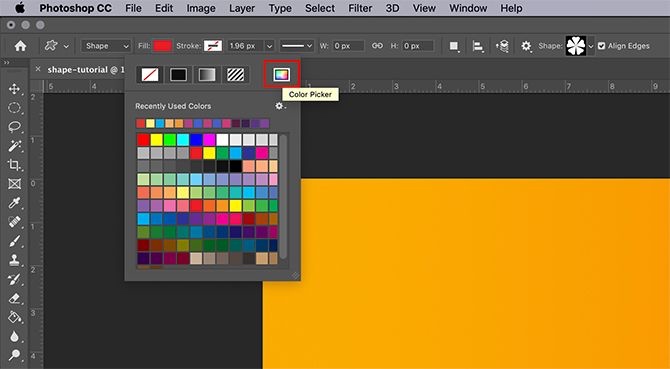Select the History Brush tool
This screenshot has height=369, width=670.
click(x=14, y=279)
